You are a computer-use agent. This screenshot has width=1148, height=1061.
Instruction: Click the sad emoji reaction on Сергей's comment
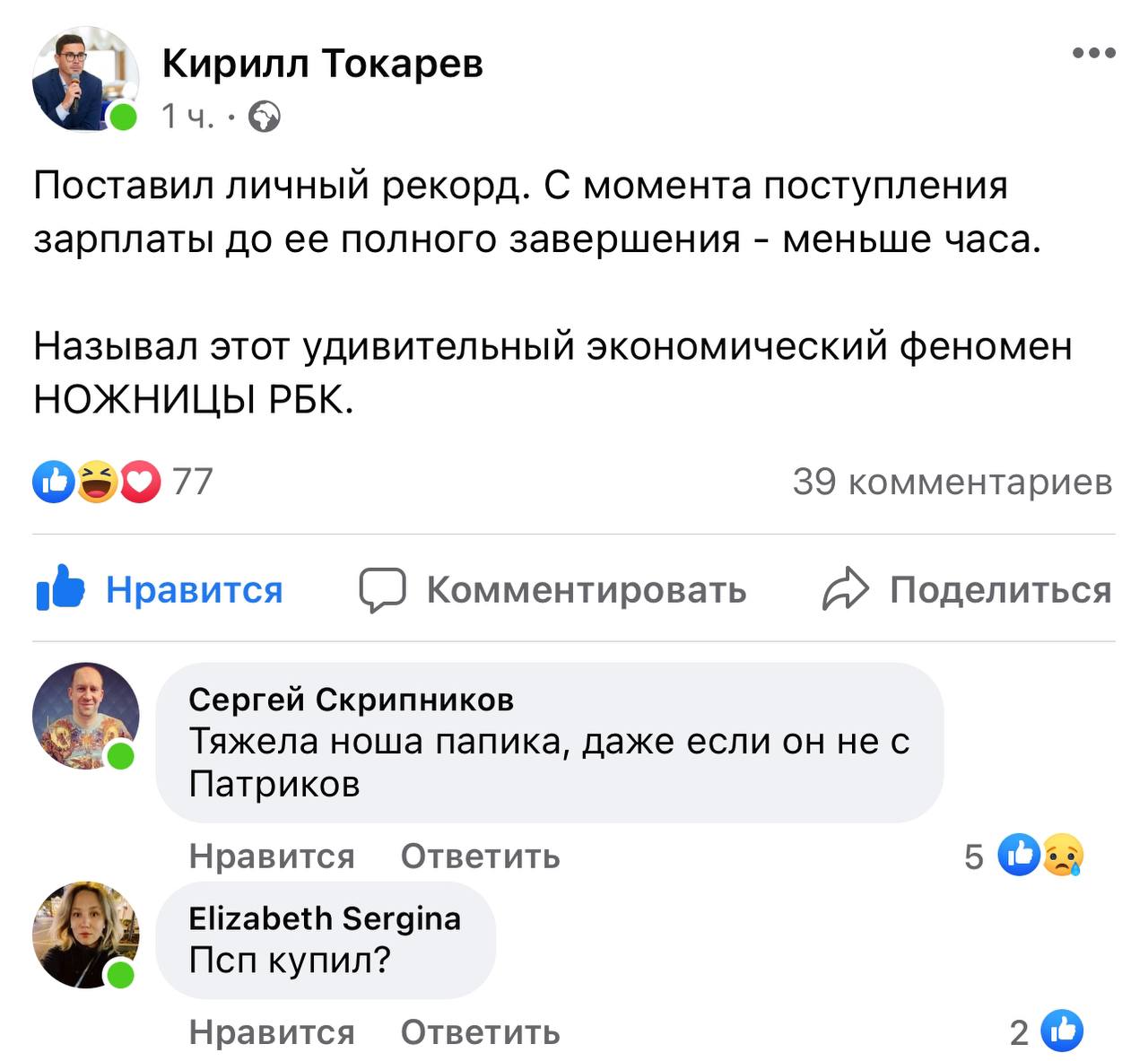[1064, 856]
